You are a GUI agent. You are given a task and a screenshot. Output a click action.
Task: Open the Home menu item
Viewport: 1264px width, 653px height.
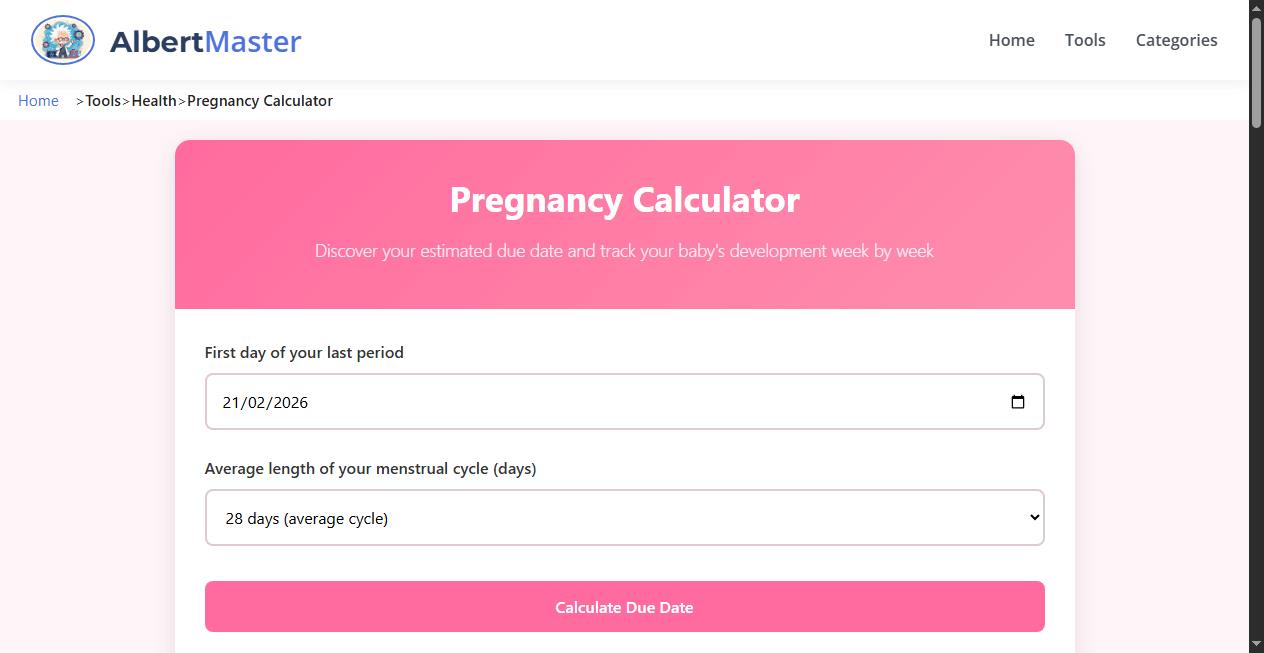tap(1011, 40)
